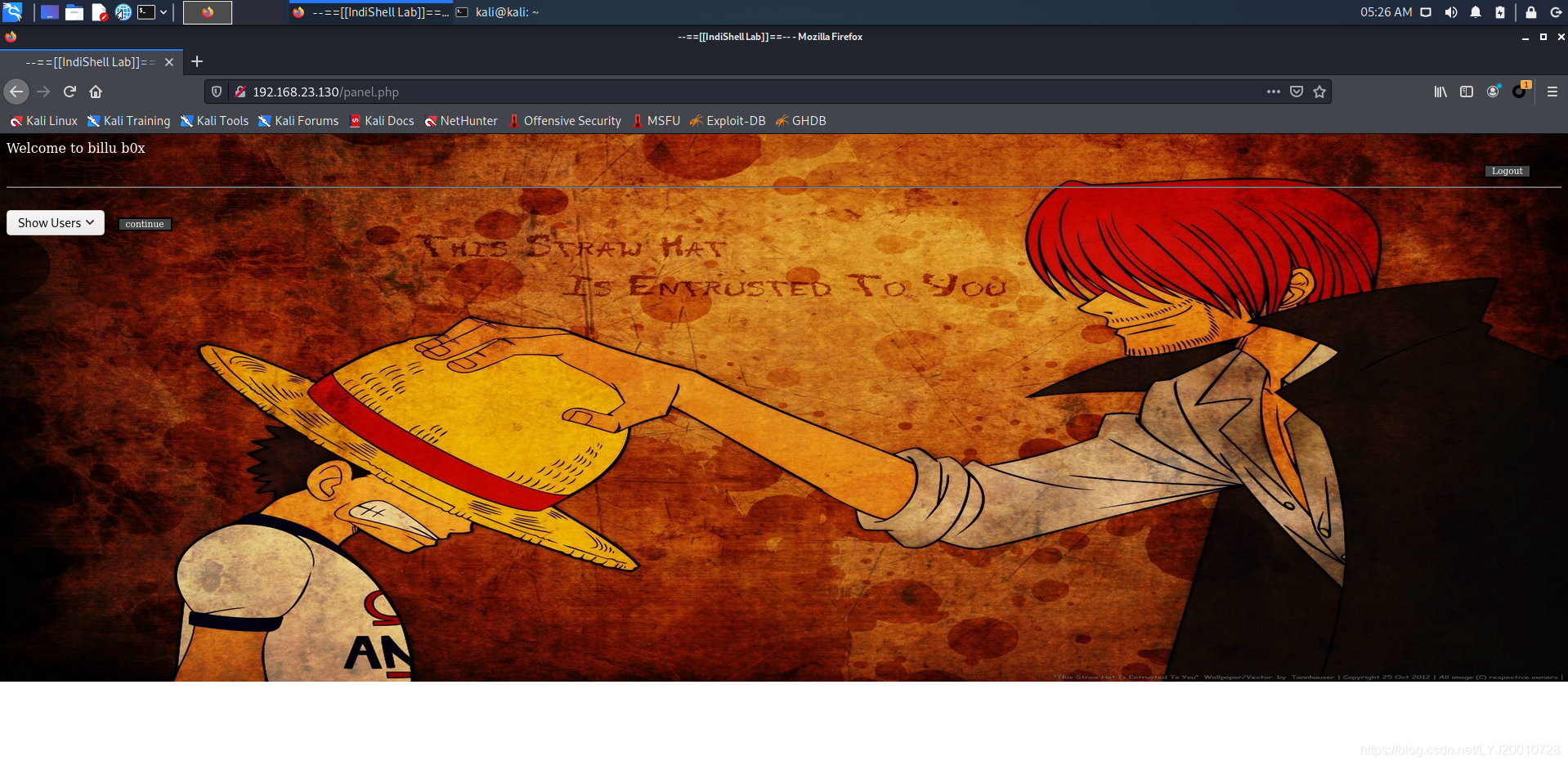Image resolution: width=1568 pixels, height=765 pixels.
Task: Click the extension icon with badge 1
Action: coord(1520,92)
